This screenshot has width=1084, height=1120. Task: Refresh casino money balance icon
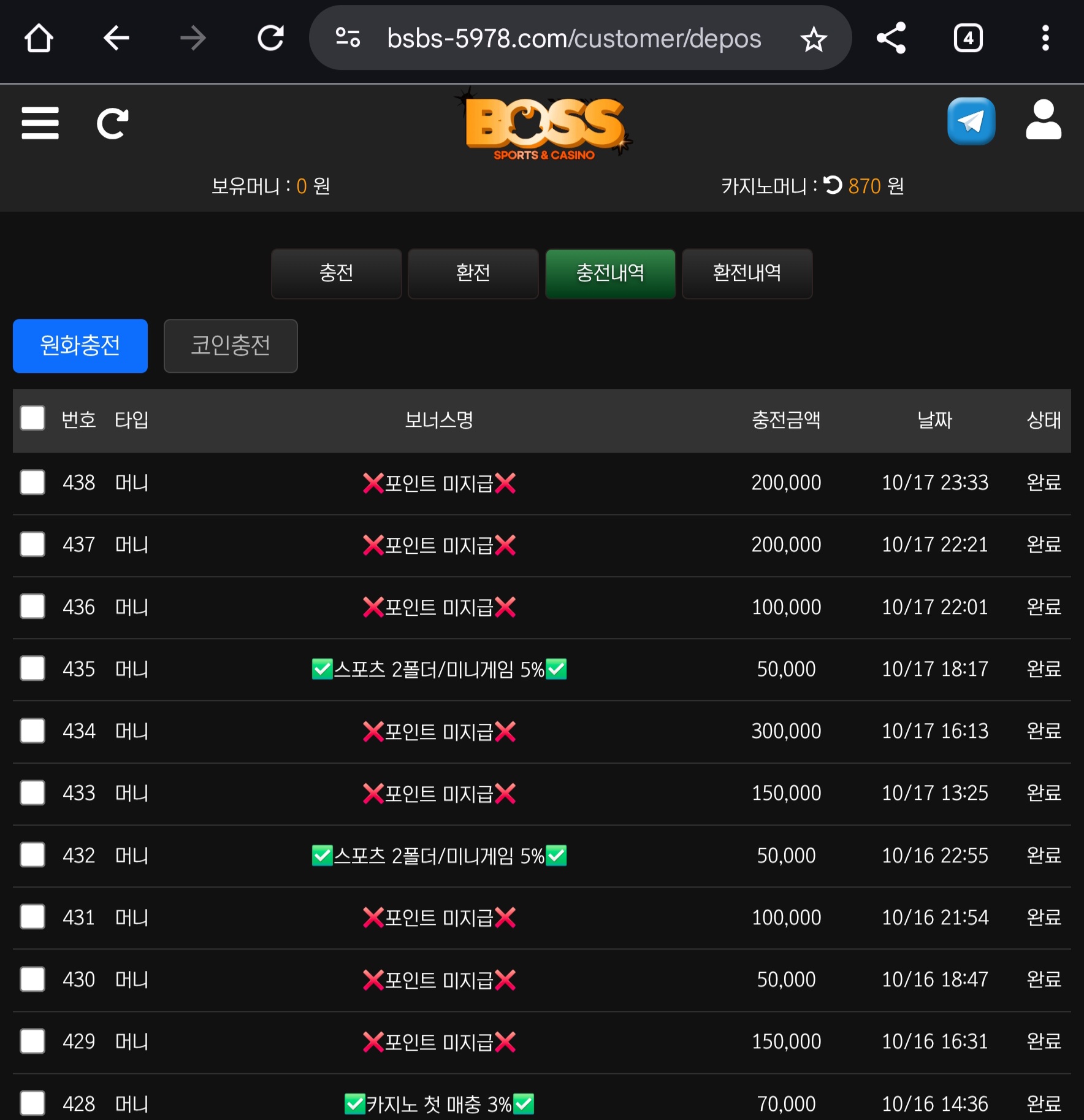point(833,185)
